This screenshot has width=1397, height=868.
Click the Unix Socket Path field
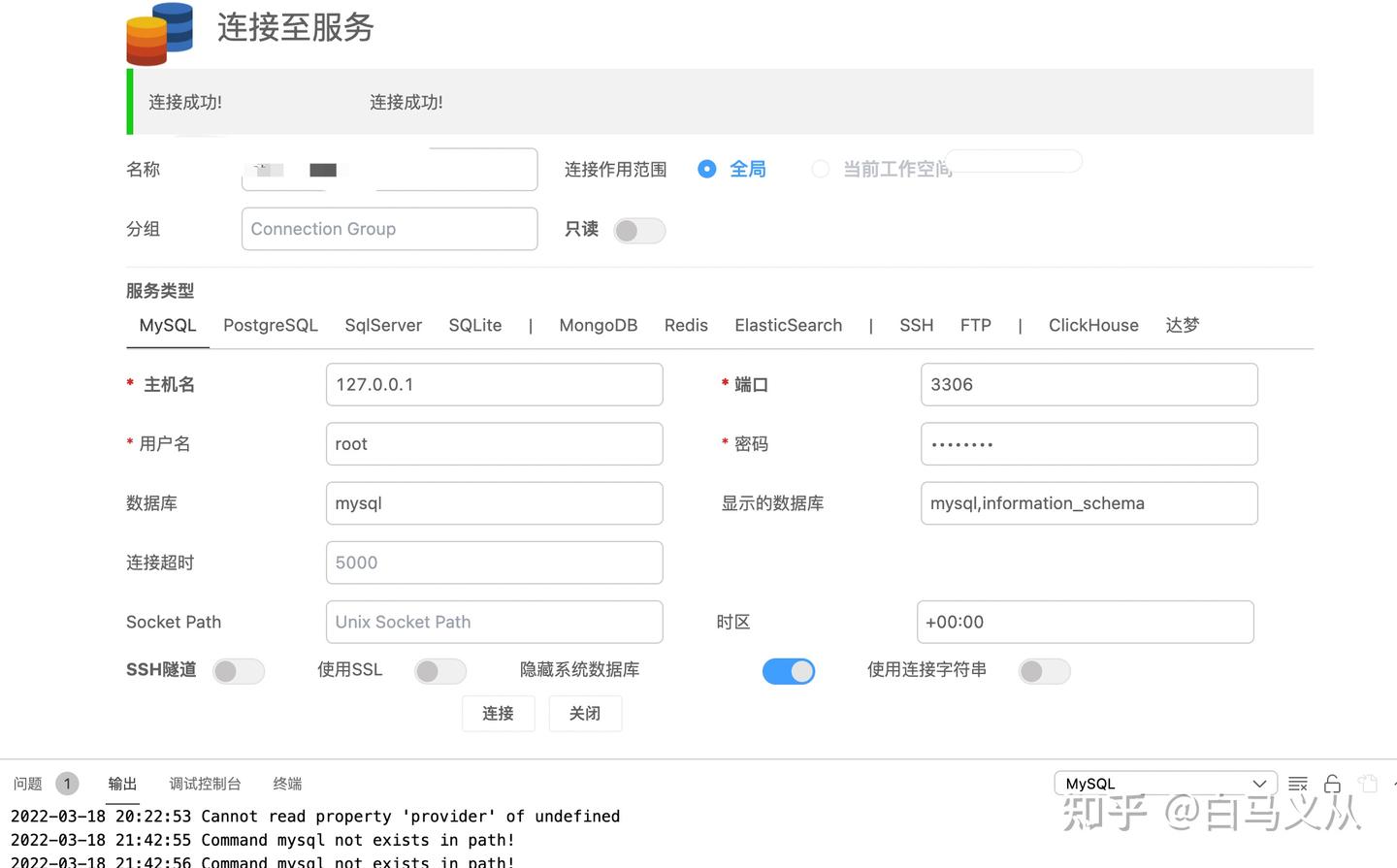(x=495, y=622)
